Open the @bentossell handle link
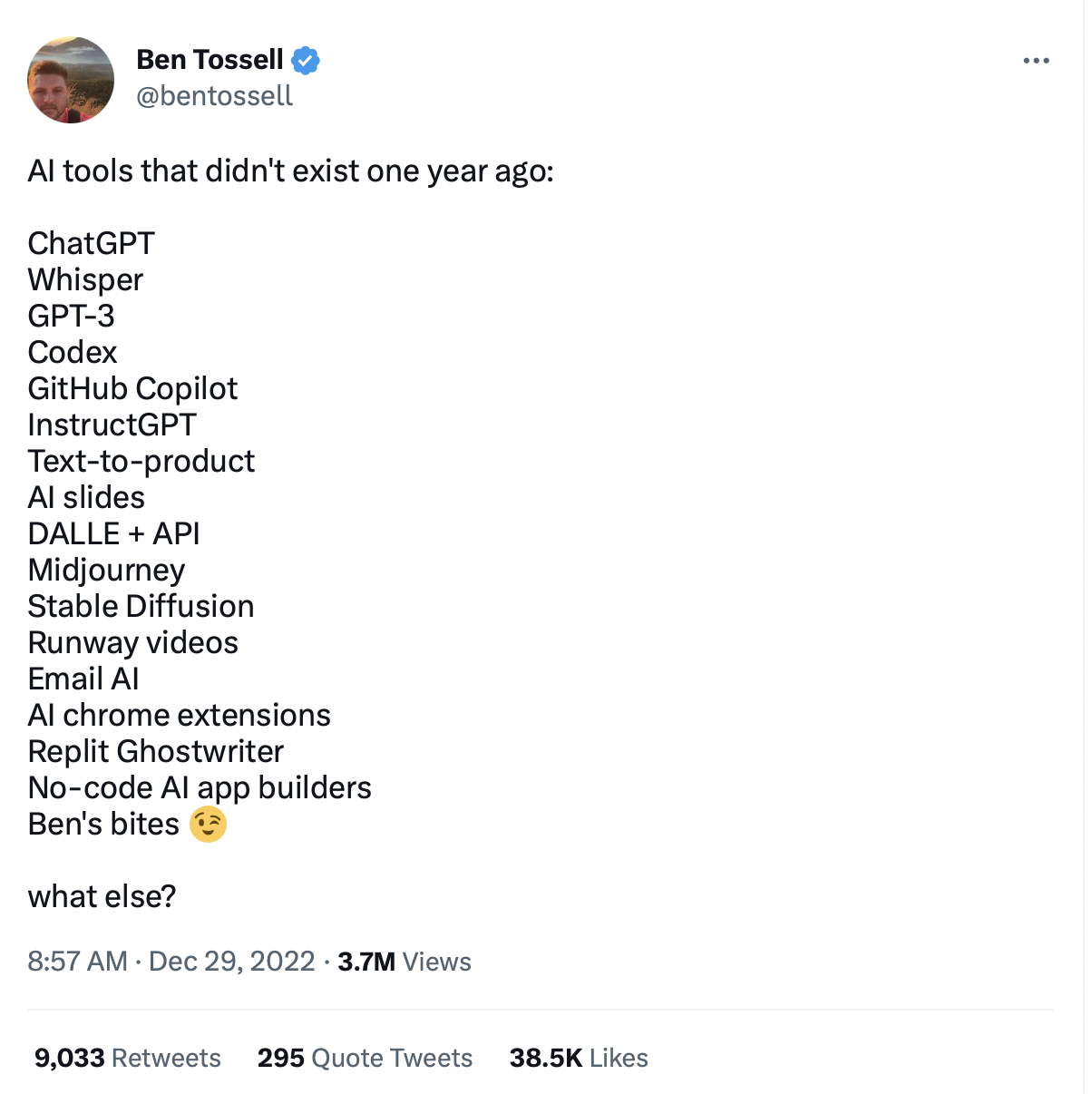 coord(214,96)
